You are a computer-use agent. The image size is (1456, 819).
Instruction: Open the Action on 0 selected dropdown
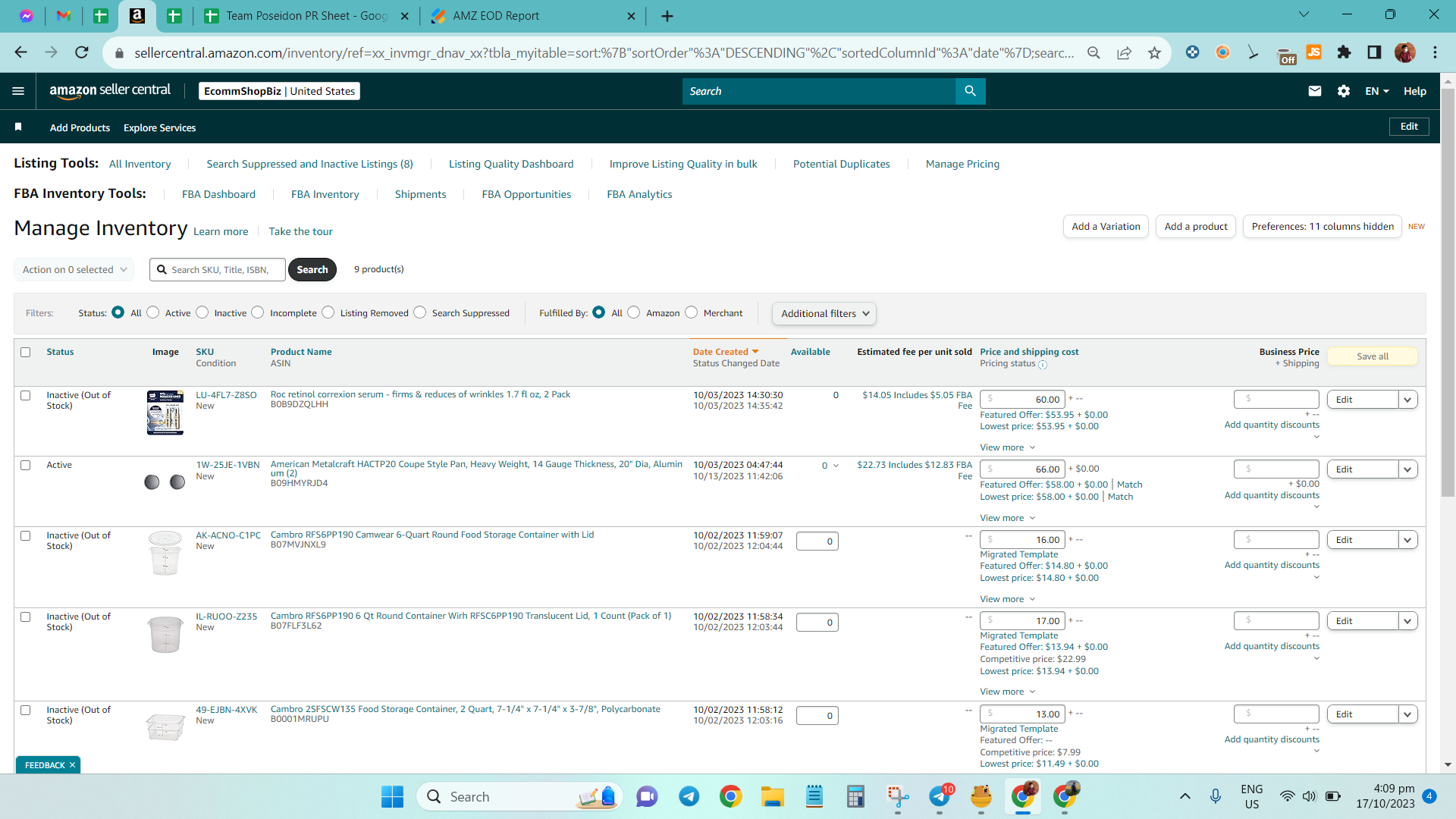74,269
